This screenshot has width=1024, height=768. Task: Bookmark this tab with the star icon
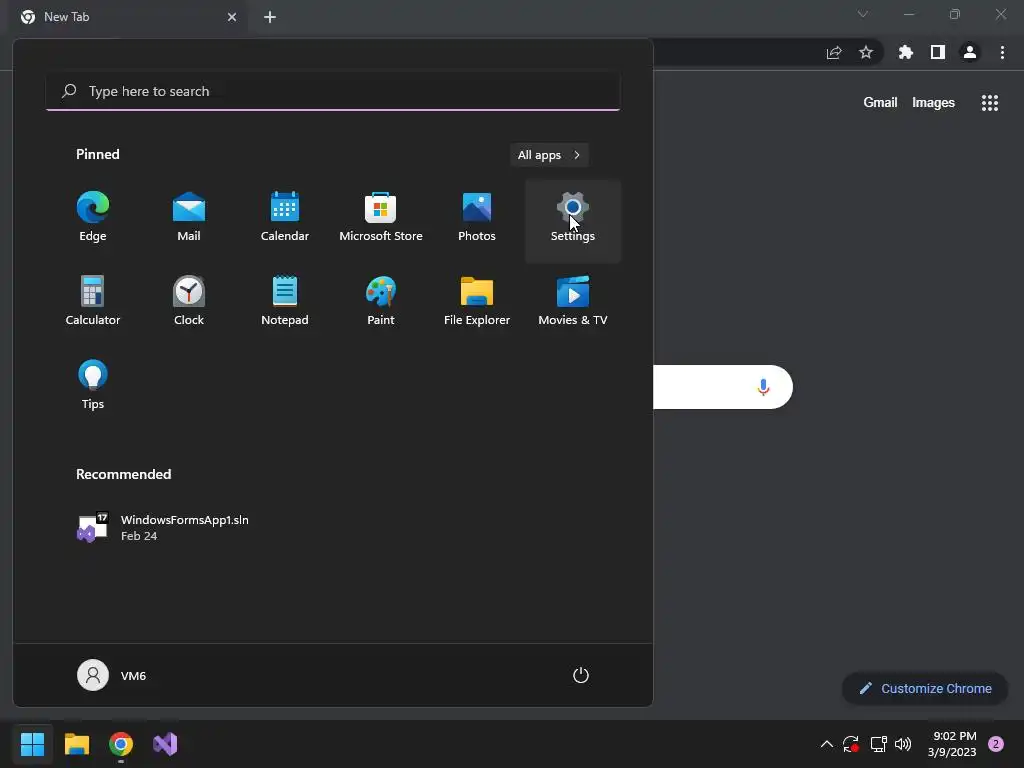click(866, 52)
